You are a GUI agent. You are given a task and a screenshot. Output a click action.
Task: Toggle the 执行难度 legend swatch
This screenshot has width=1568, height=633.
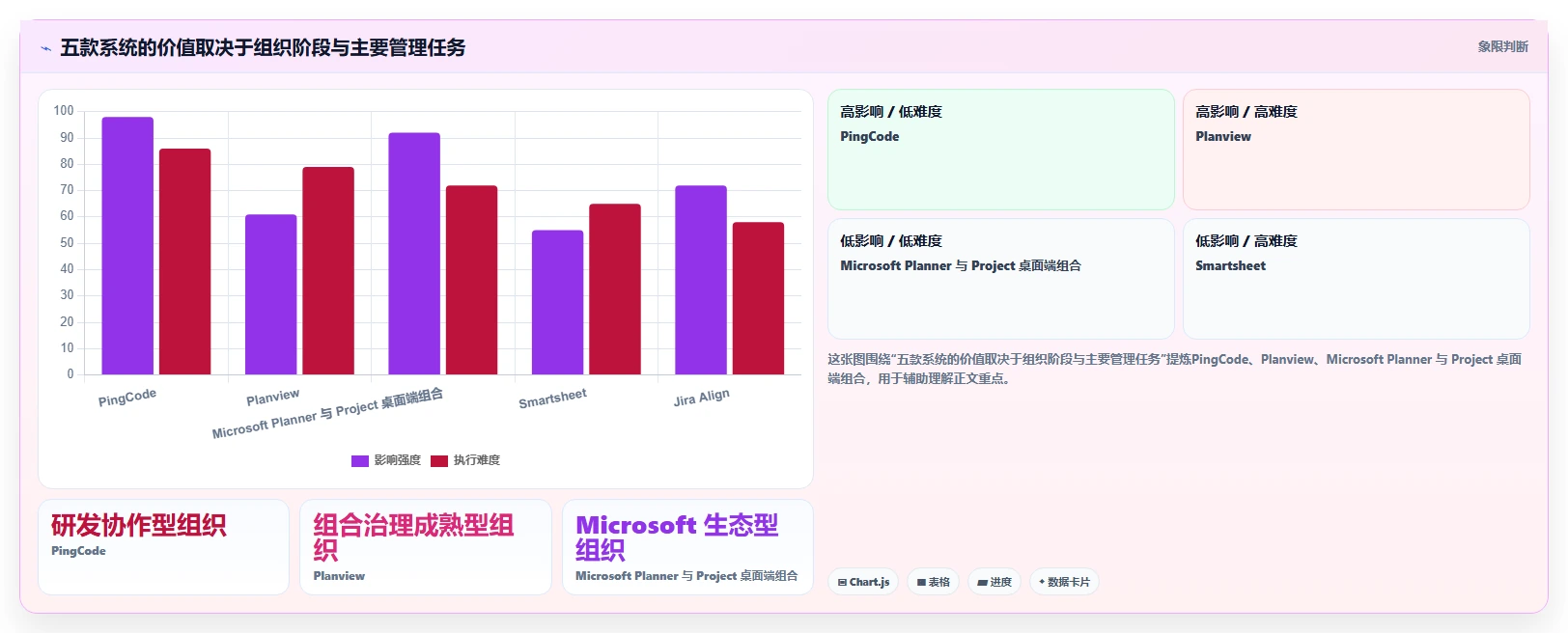pos(439,461)
